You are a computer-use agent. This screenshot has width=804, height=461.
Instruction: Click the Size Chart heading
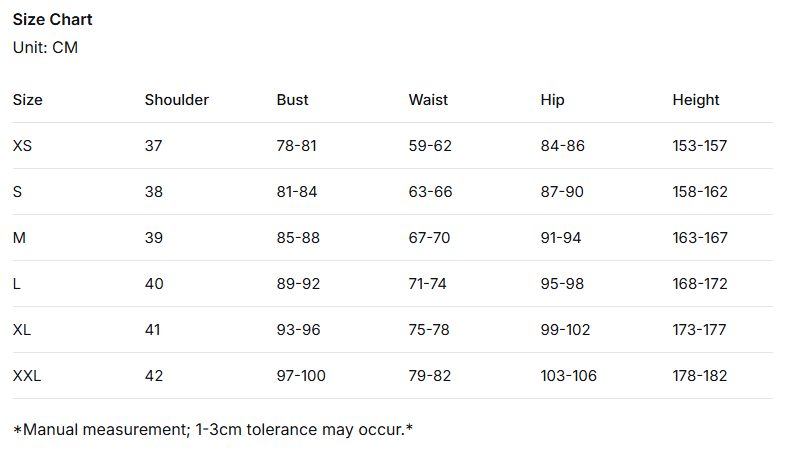52,20
